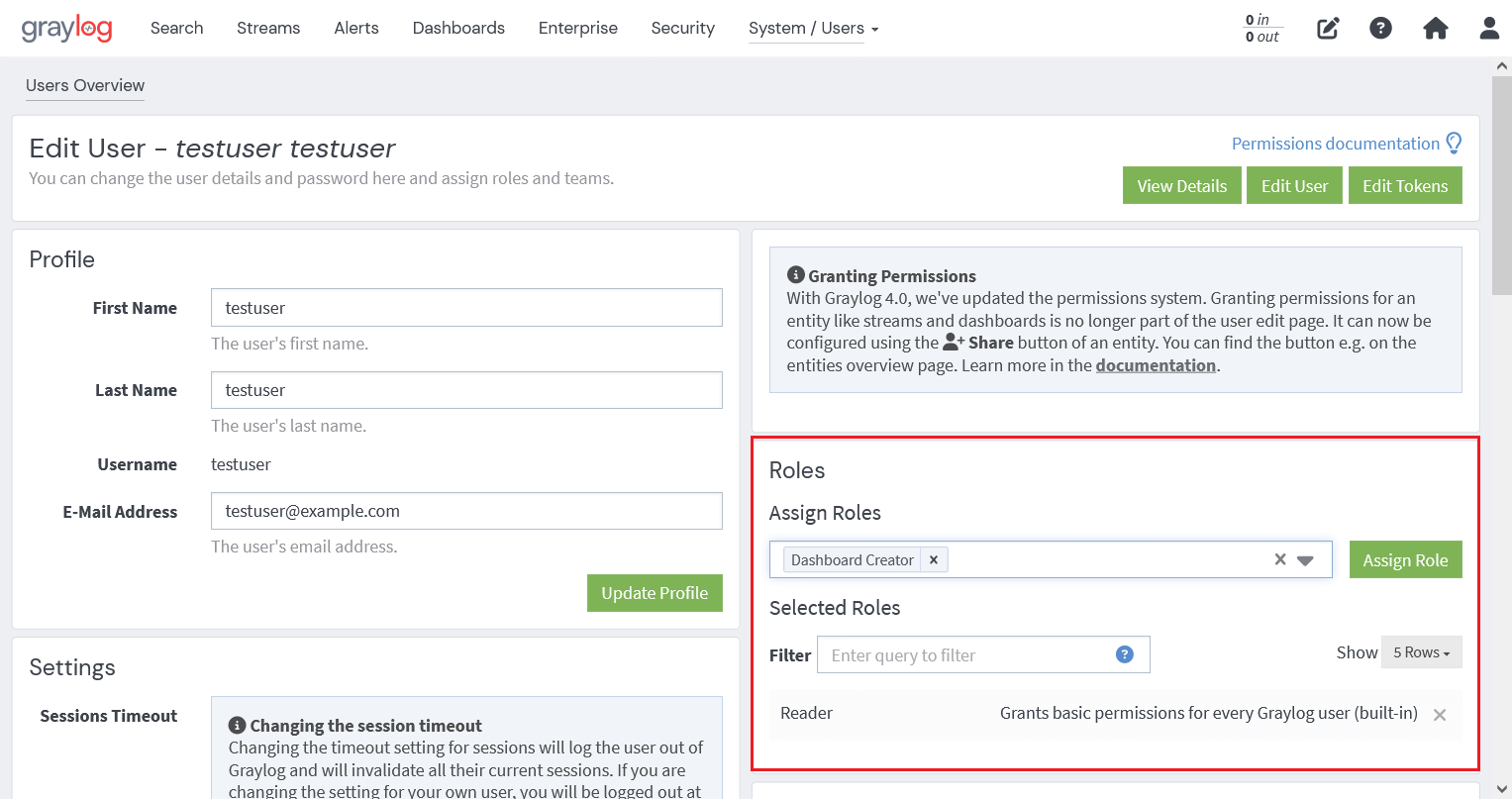
Task: Open the Permissions documentation link
Action: pyautogui.click(x=1336, y=144)
